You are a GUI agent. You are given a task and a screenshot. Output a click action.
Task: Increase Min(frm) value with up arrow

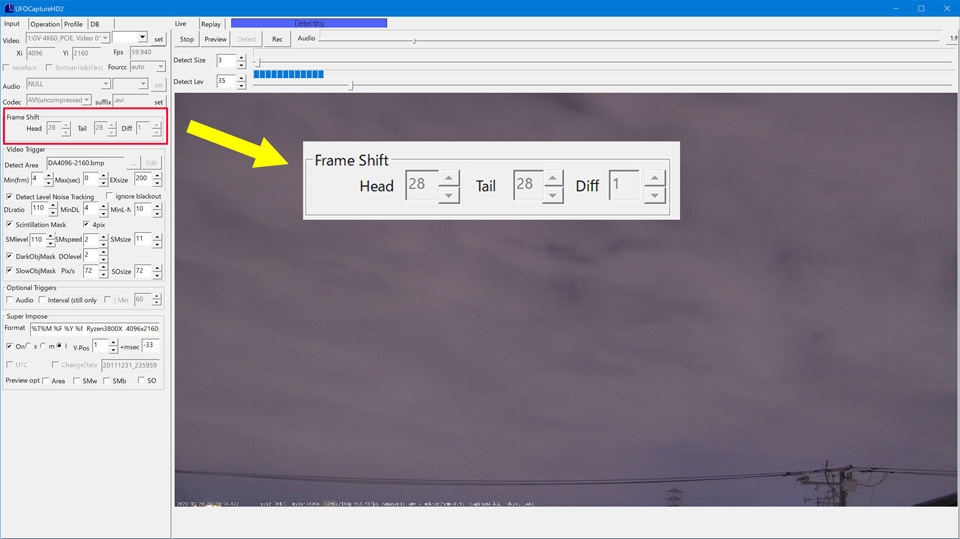pos(49,176)
